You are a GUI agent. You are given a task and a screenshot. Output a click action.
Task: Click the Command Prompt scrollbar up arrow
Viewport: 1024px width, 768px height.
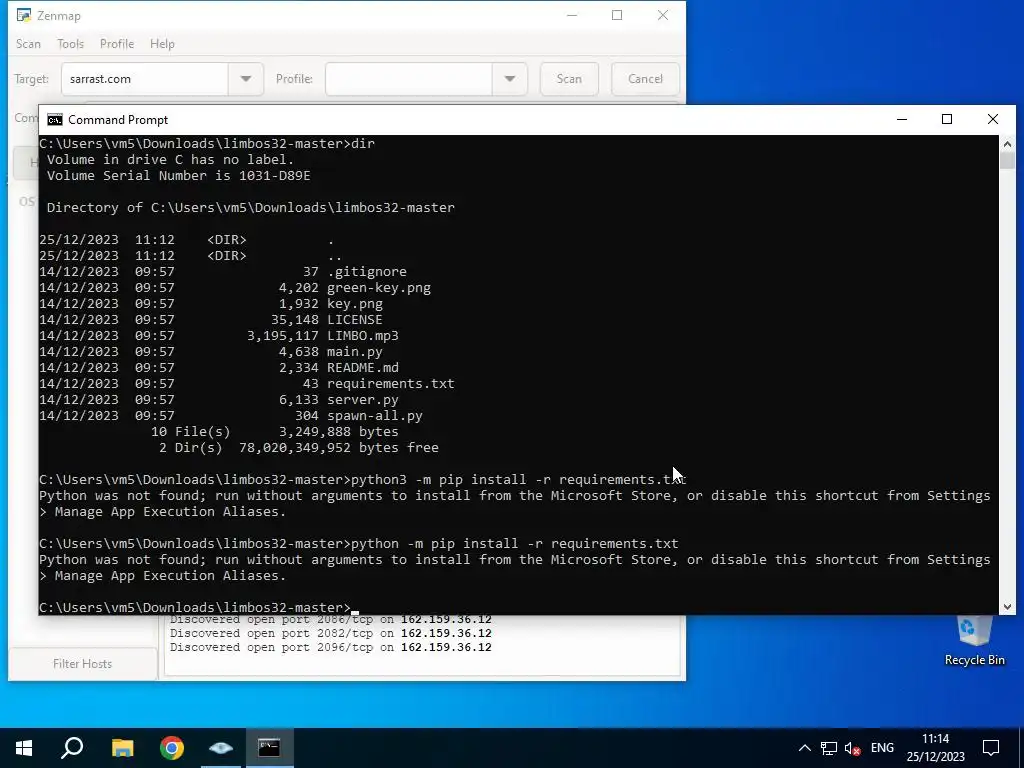point(1007,144)
